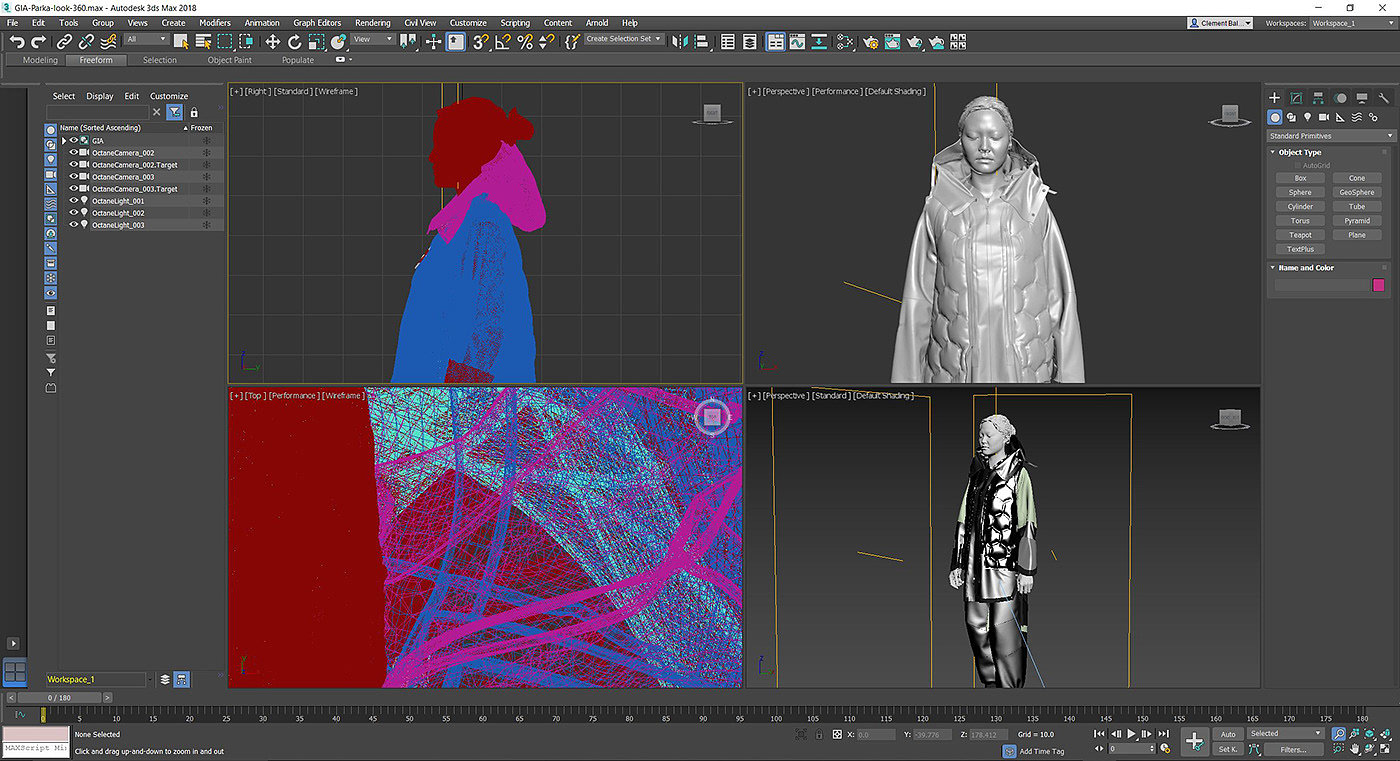The image size is (1400, 761).
Task: Click the Undo arrow in the main toolbar
Action: click(x=17, y=42)
